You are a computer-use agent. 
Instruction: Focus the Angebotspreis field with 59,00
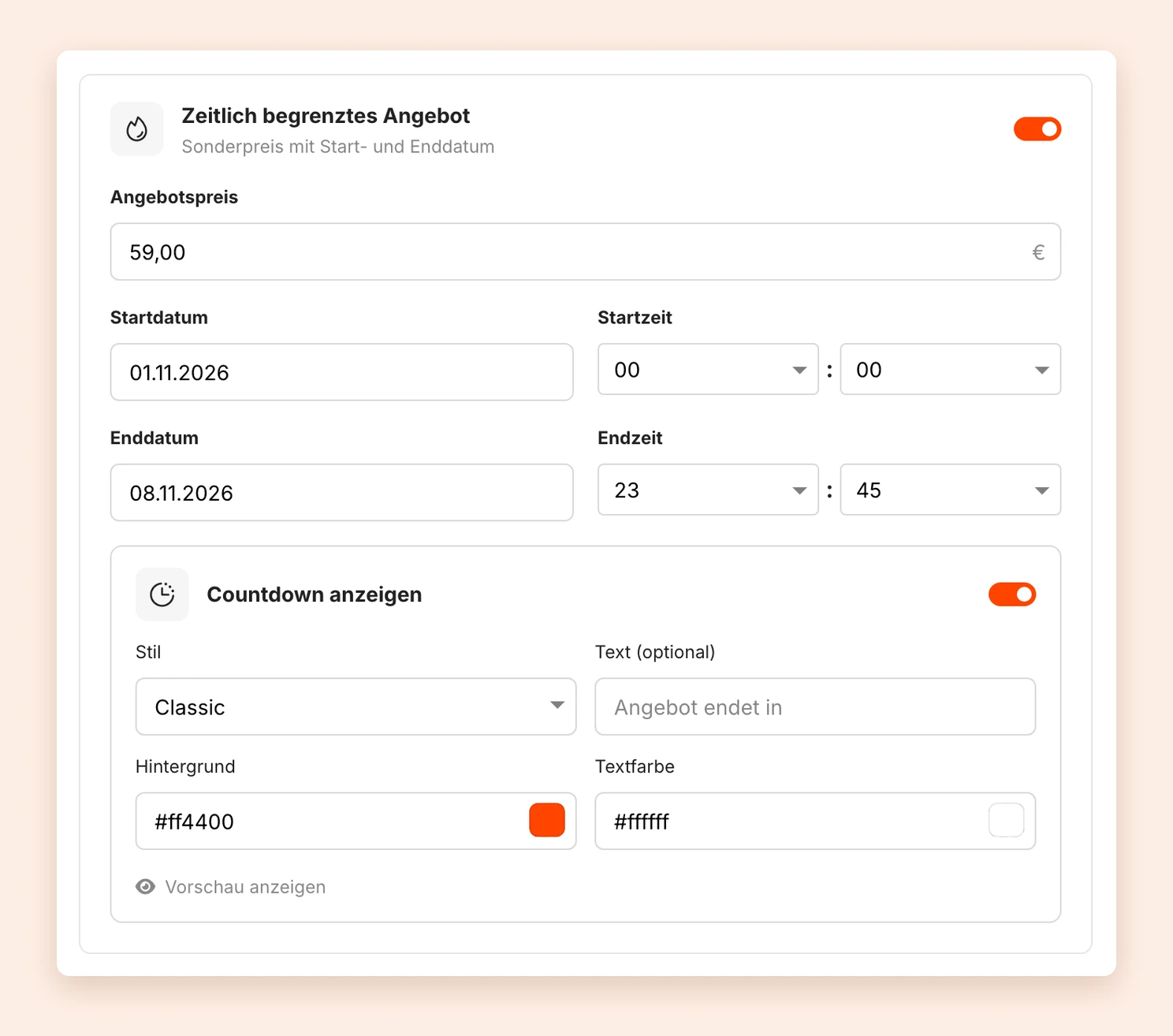(x=586, y=252)
